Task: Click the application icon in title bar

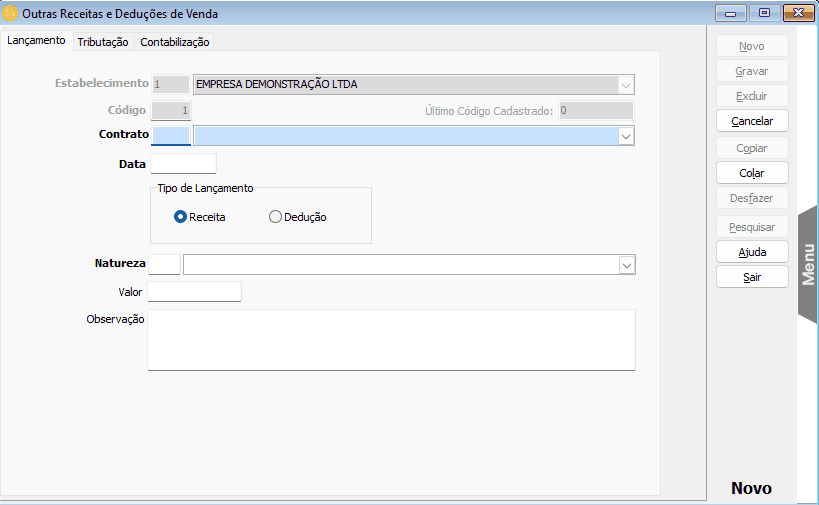Action: 11,14
